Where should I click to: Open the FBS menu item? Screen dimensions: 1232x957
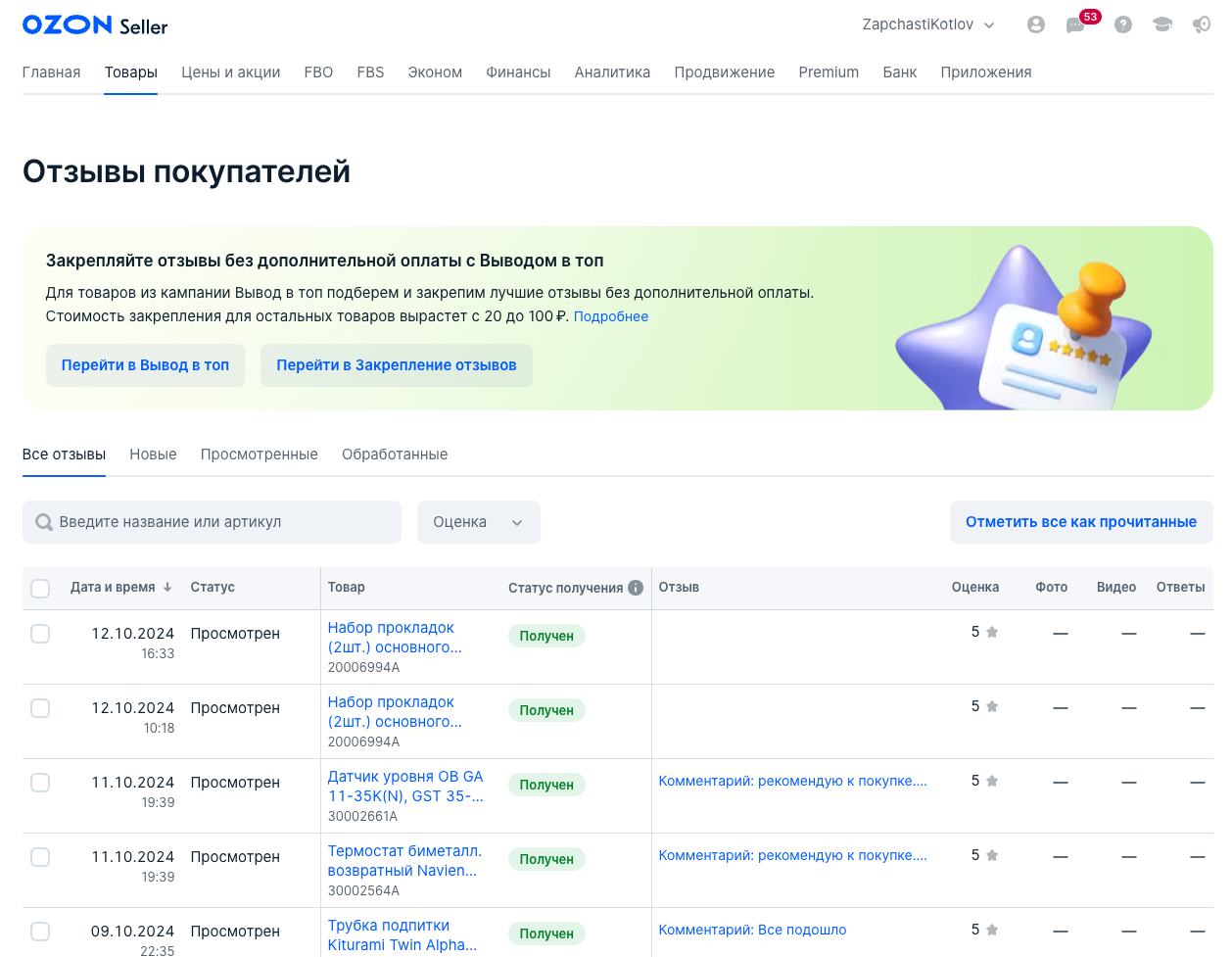click(370, 72)
